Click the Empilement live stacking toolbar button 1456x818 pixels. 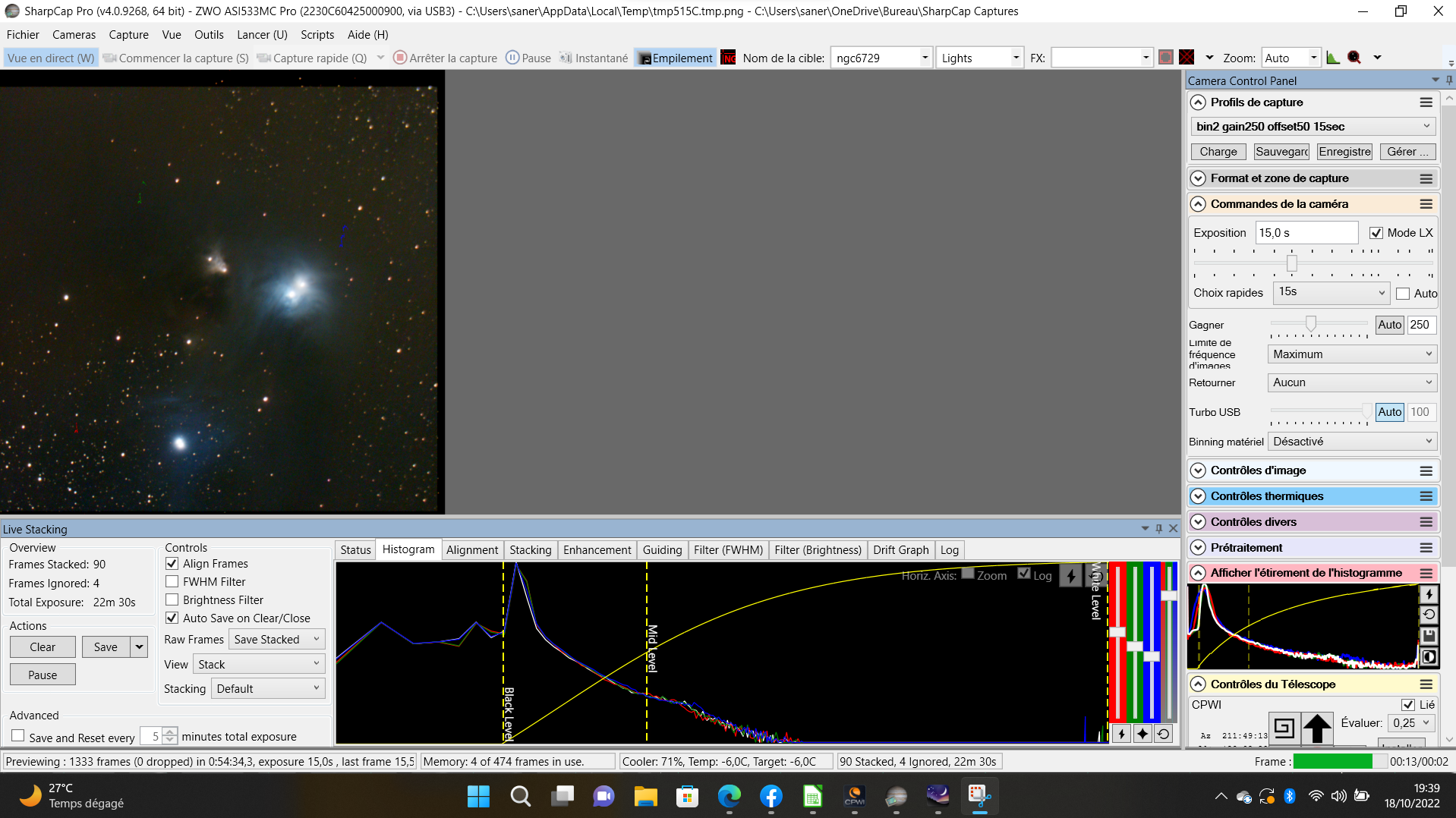tap(676, 58)
